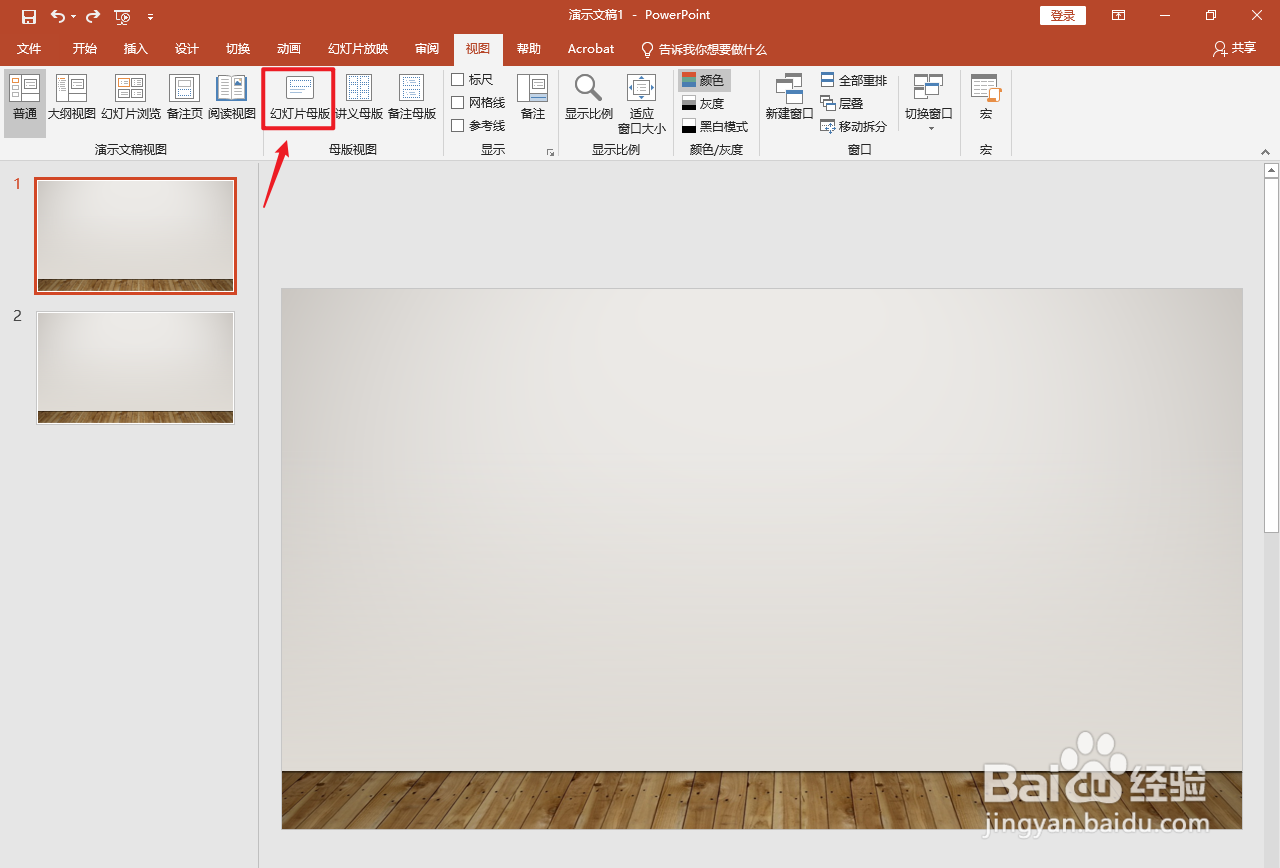Start slideshow from beginning icon in title bar

point(122,16)
